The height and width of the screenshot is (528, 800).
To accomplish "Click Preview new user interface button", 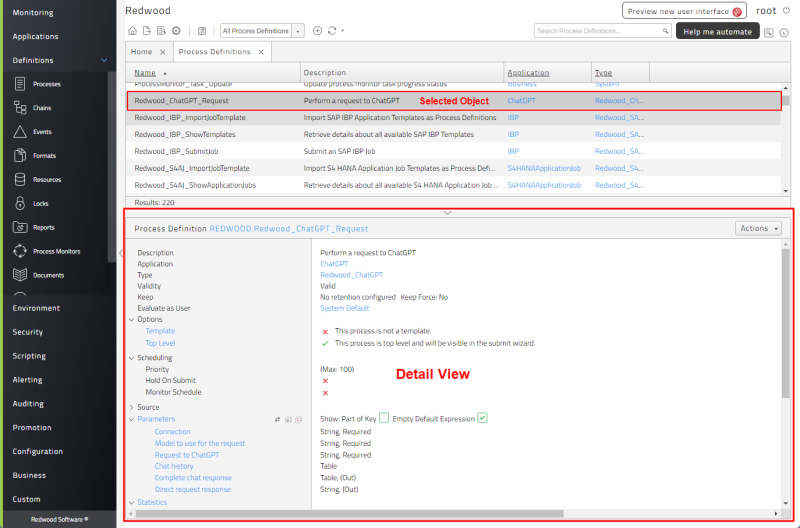I will 684,11.
